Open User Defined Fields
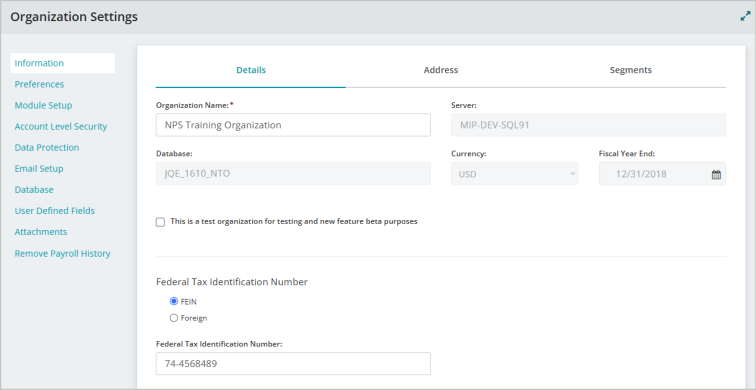The width and height of the screenshot is (756, 390). pyautogui.click(x=54, y=211)
